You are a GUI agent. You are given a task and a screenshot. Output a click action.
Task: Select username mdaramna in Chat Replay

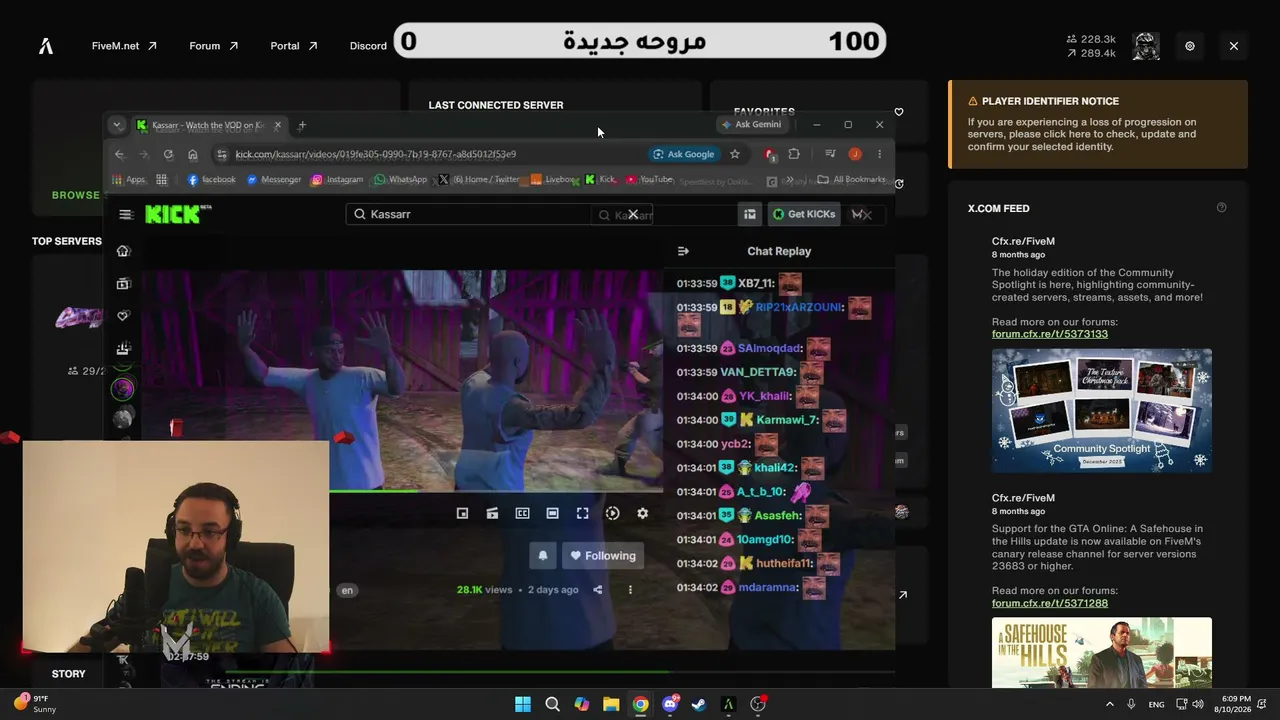point(768,588)
